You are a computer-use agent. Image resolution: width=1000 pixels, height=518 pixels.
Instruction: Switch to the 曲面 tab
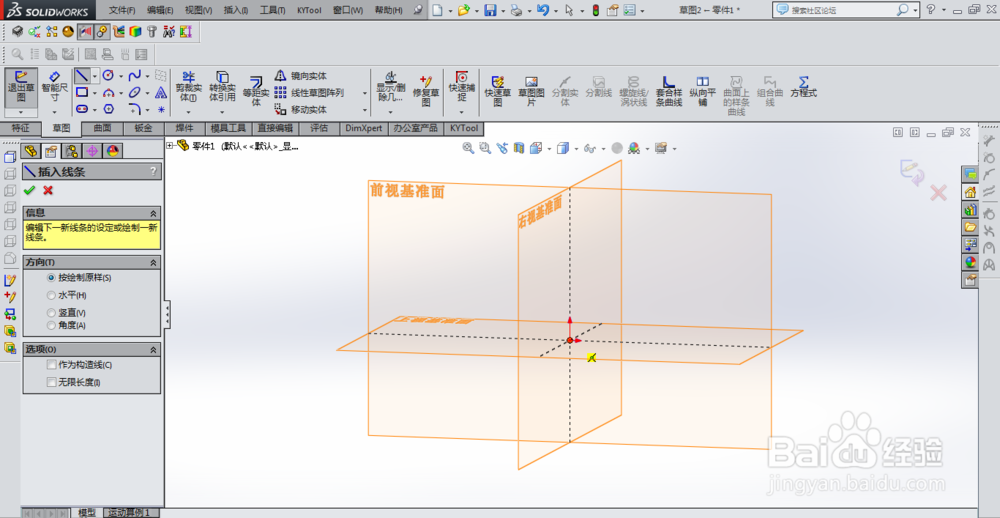[x=102, y=128]
